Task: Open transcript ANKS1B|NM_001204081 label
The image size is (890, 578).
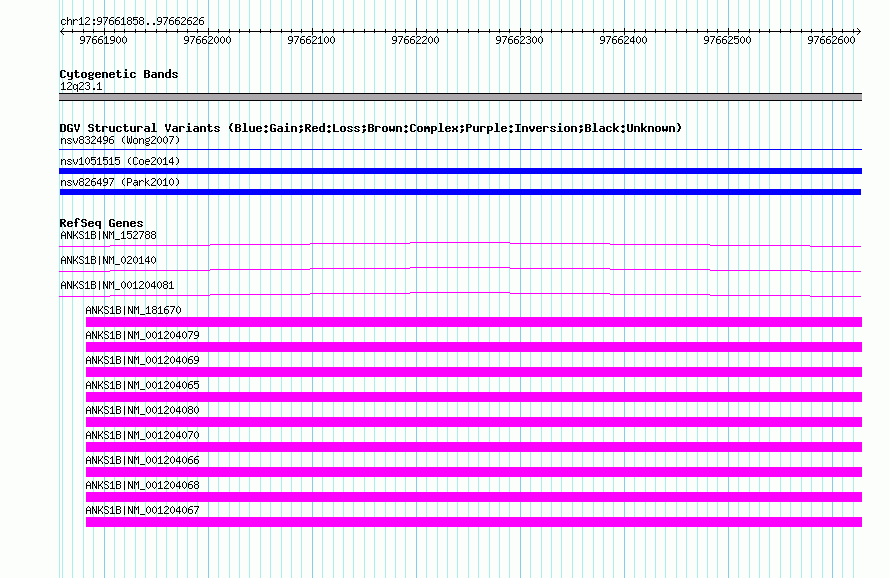Action: coord(117,285)
